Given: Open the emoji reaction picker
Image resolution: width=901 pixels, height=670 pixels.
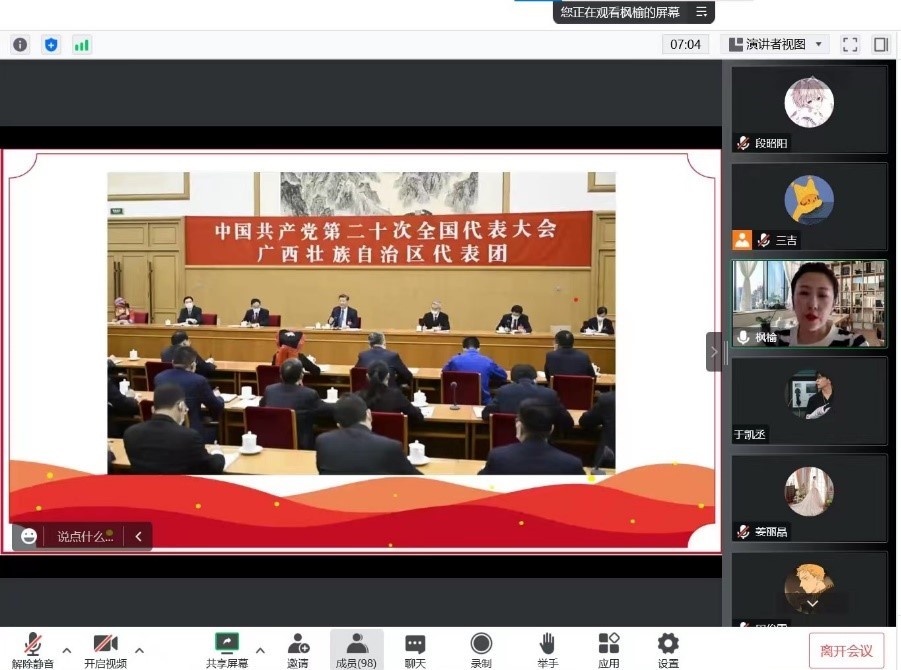Looking at the screenshot, I should (29, 536).
